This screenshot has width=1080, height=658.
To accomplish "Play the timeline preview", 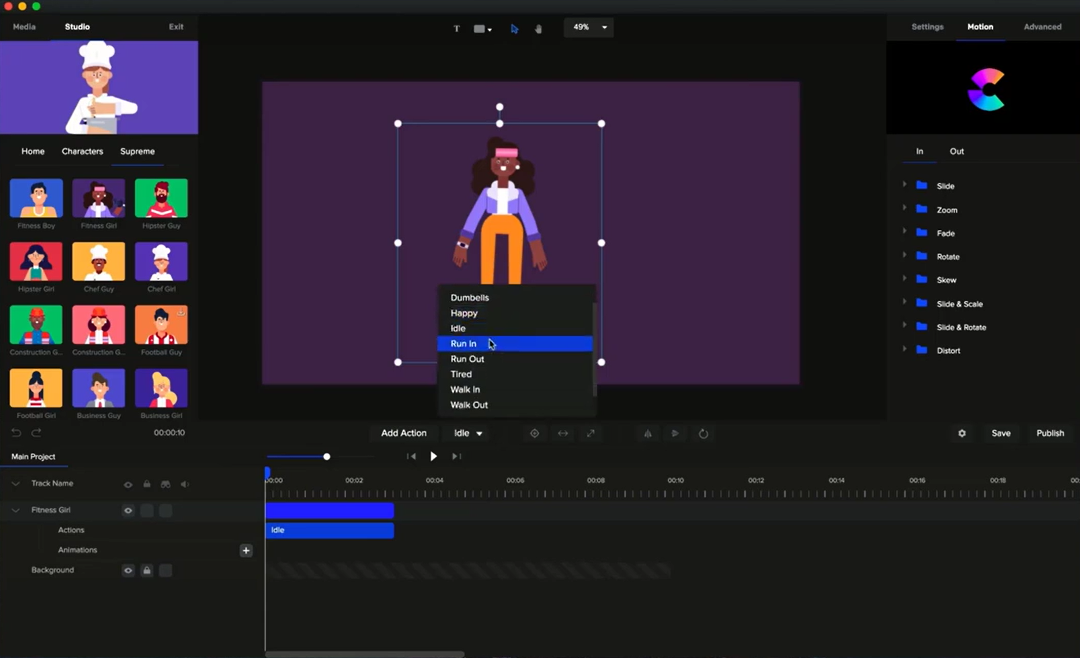I will [433, 456].
